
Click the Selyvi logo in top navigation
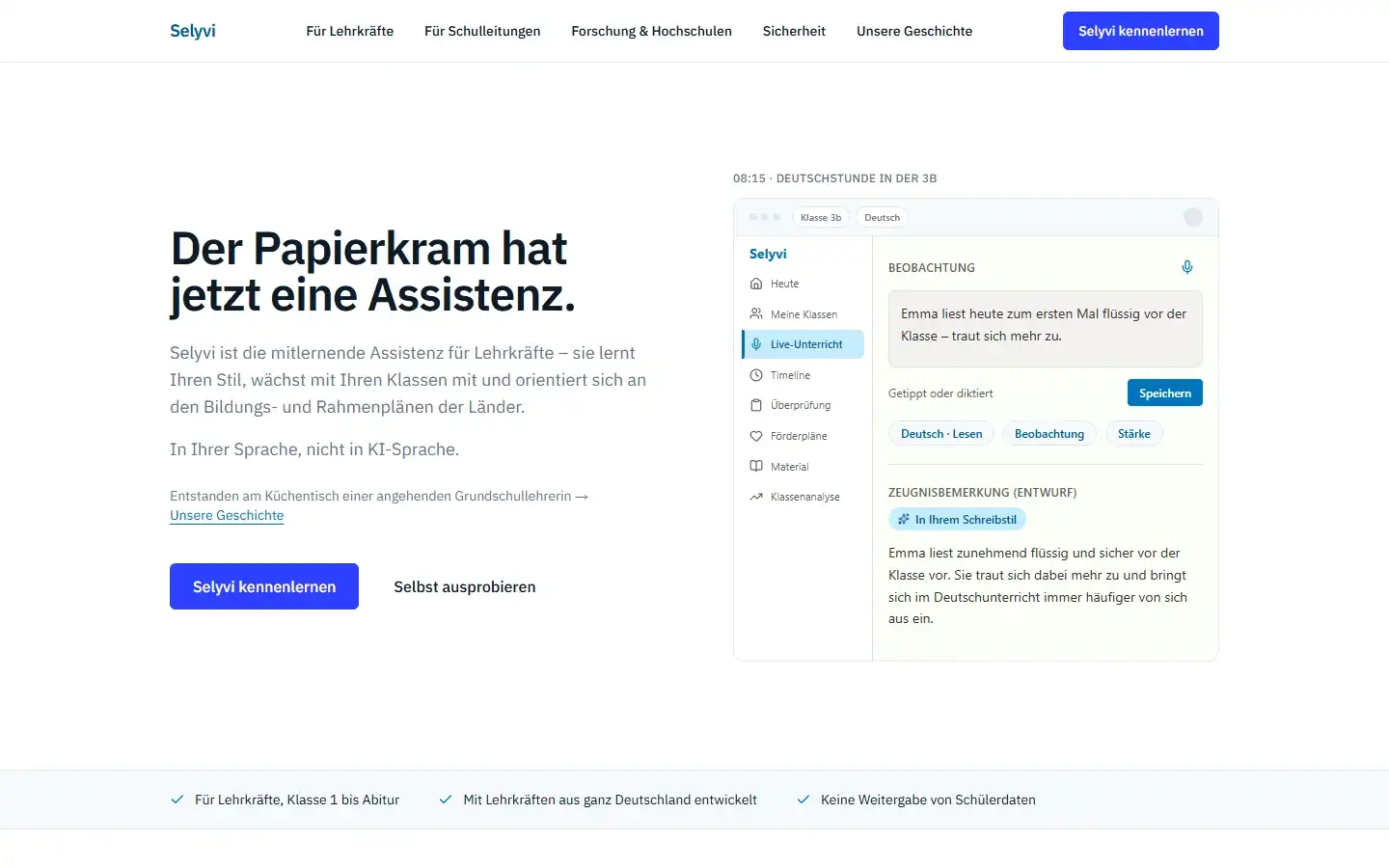coord(193,31)
